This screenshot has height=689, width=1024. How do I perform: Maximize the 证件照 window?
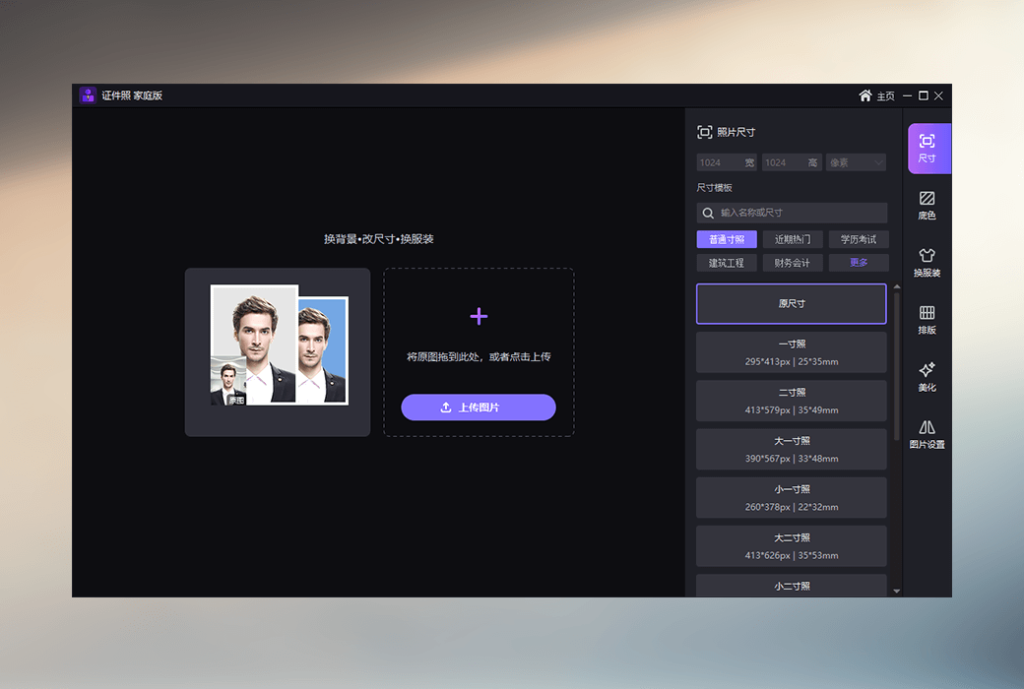[x=923, y=96]
